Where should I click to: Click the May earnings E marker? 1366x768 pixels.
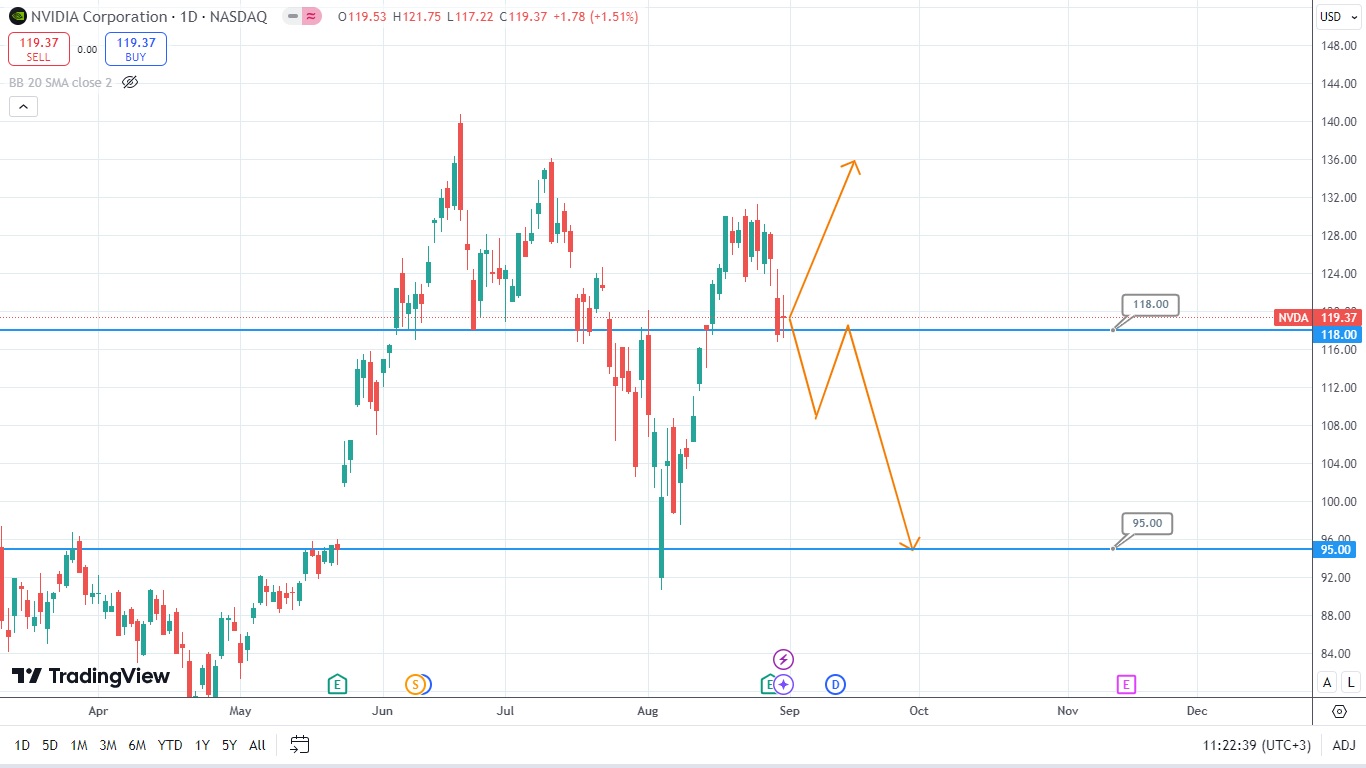tap(337, 685)
